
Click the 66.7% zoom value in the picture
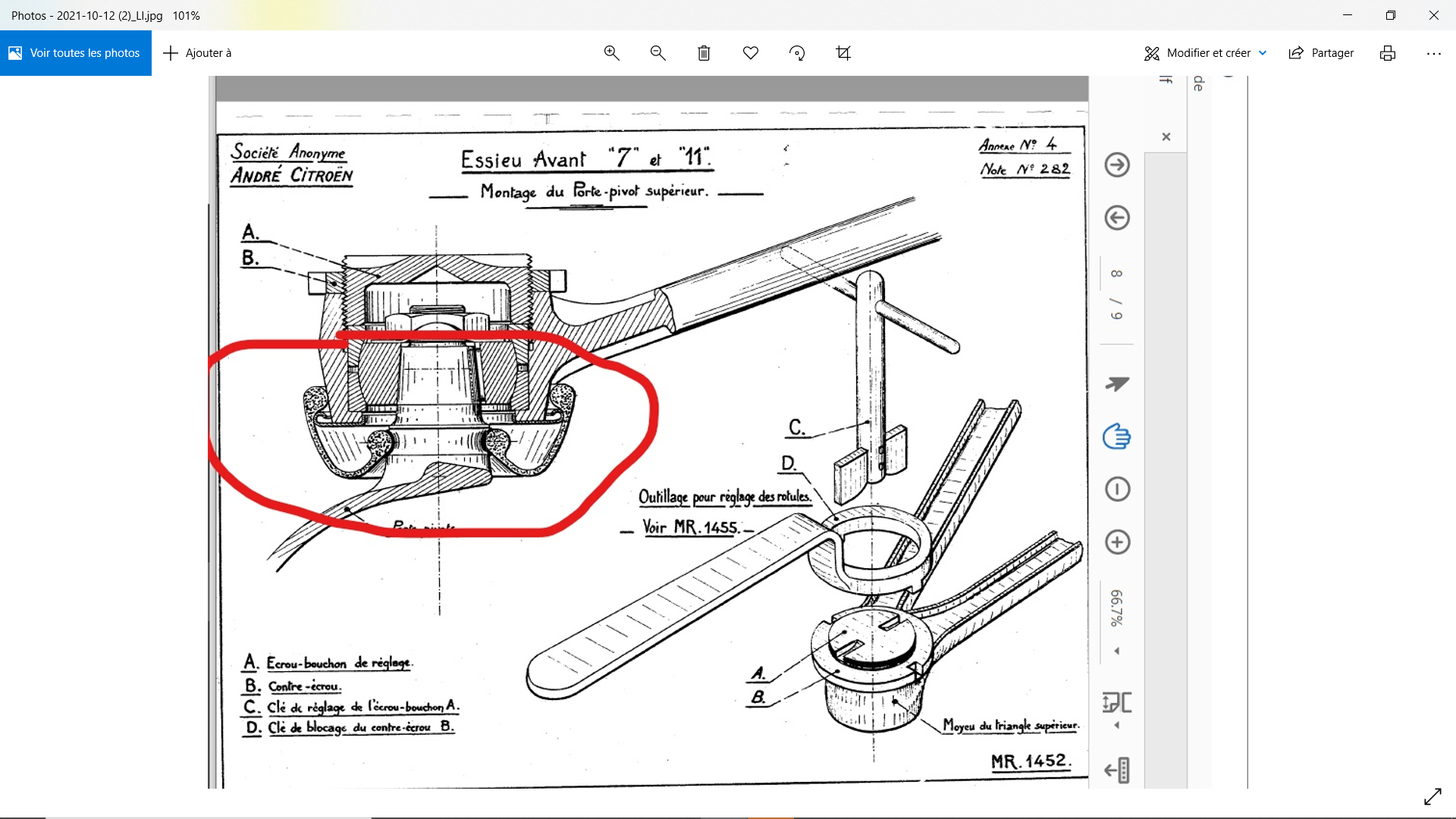pyautogui.click(x=1116, y=608)
